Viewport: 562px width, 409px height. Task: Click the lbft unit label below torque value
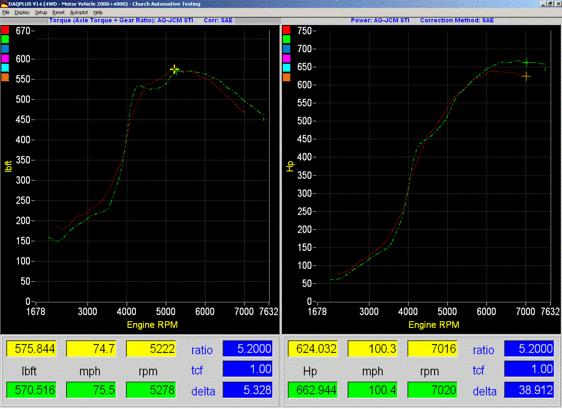(29, 371)
